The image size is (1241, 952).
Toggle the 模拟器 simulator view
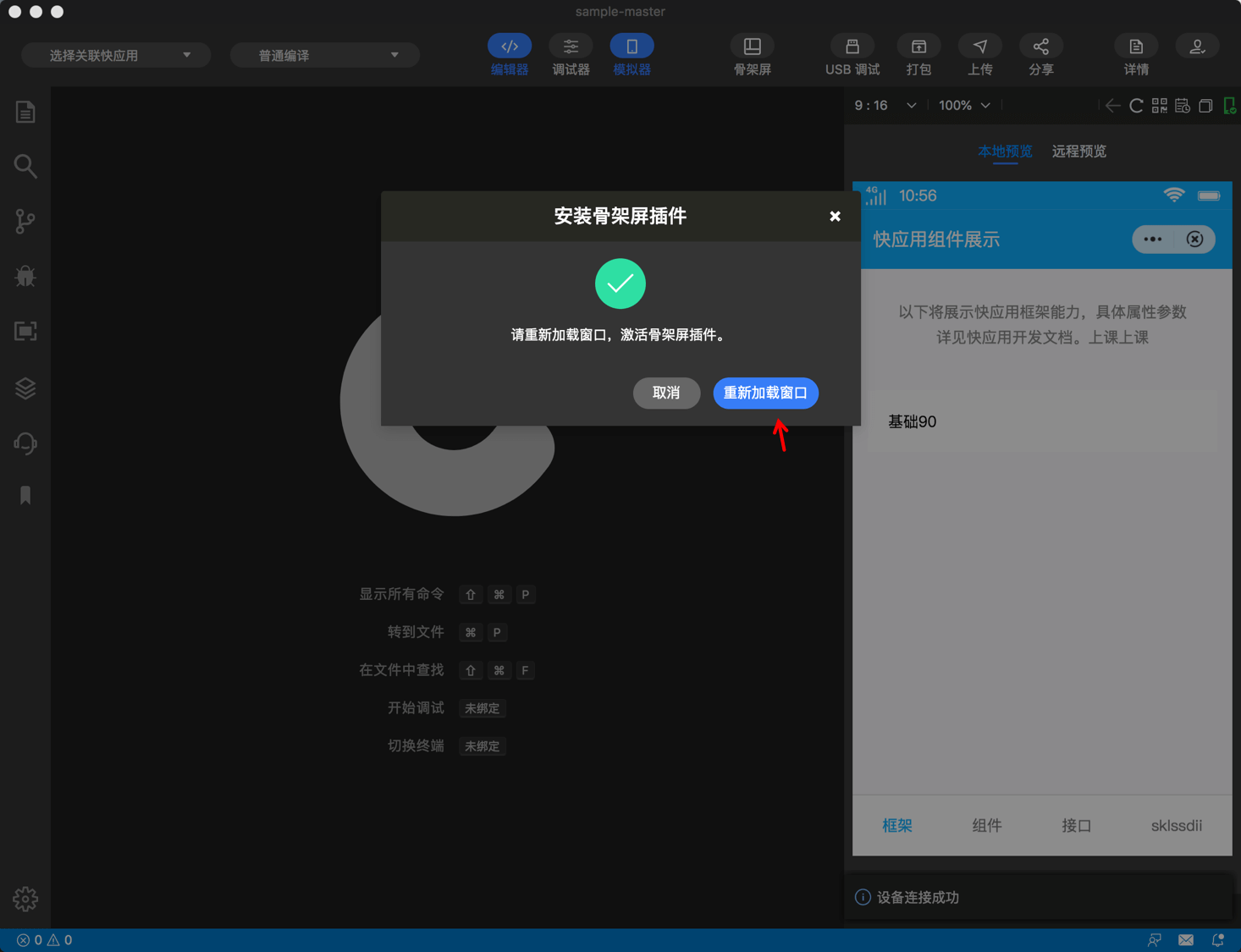pyautogui.click(x=632, y=53)
